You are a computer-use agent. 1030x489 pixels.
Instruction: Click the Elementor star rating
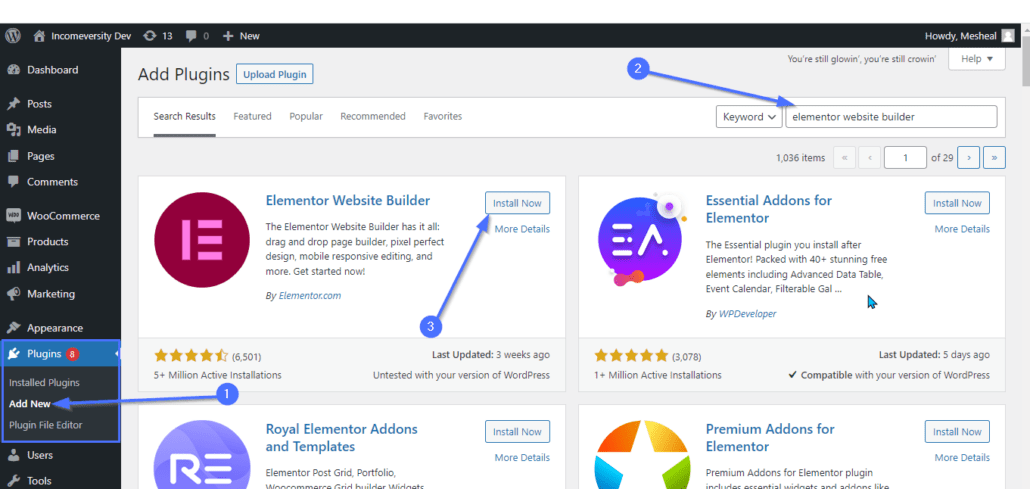(x=191, y=356)
